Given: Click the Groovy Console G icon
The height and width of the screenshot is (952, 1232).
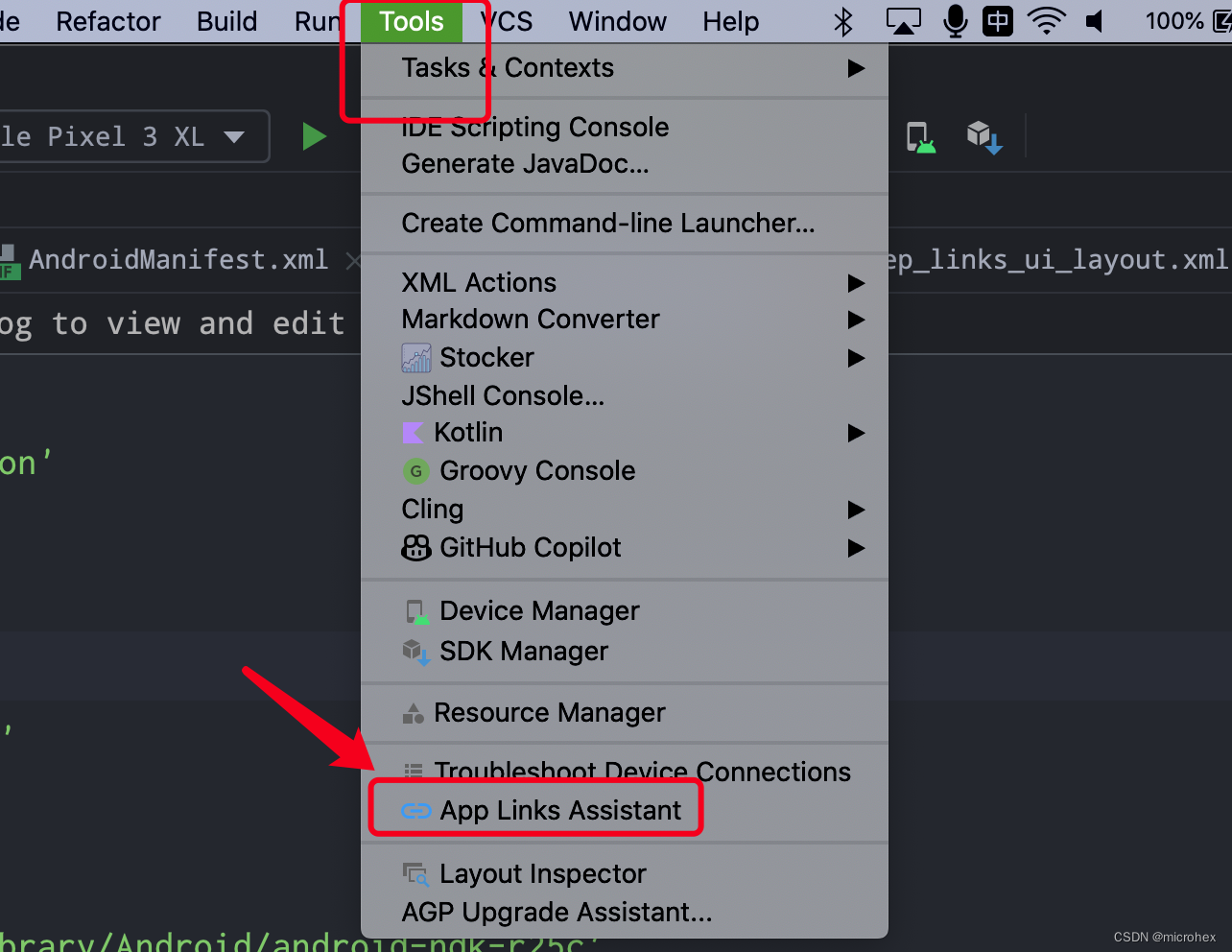Looking at the screenshot, I should [415, 471].
